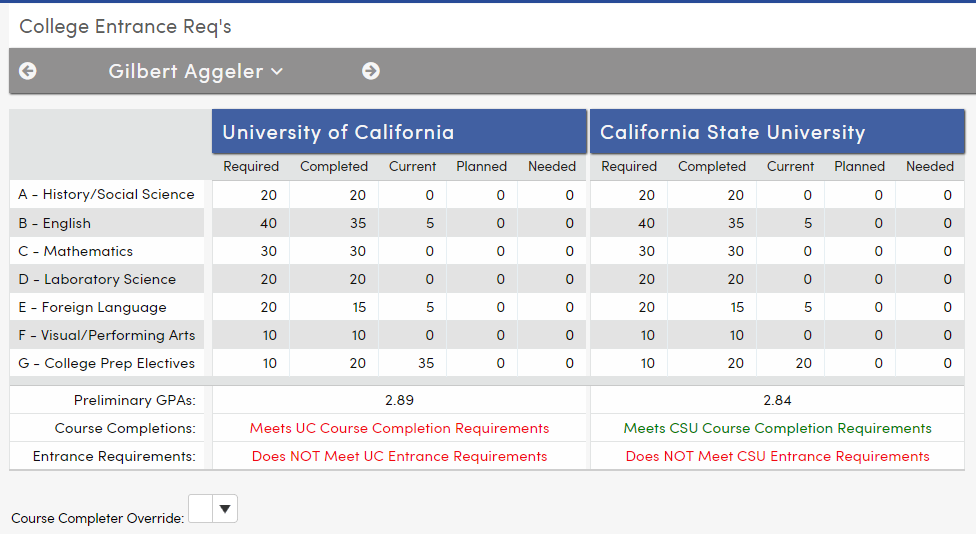Click the College Entrance Req's page title
Image resolution: width=976 pixels, height=534 pixels.
pos(125,27)
